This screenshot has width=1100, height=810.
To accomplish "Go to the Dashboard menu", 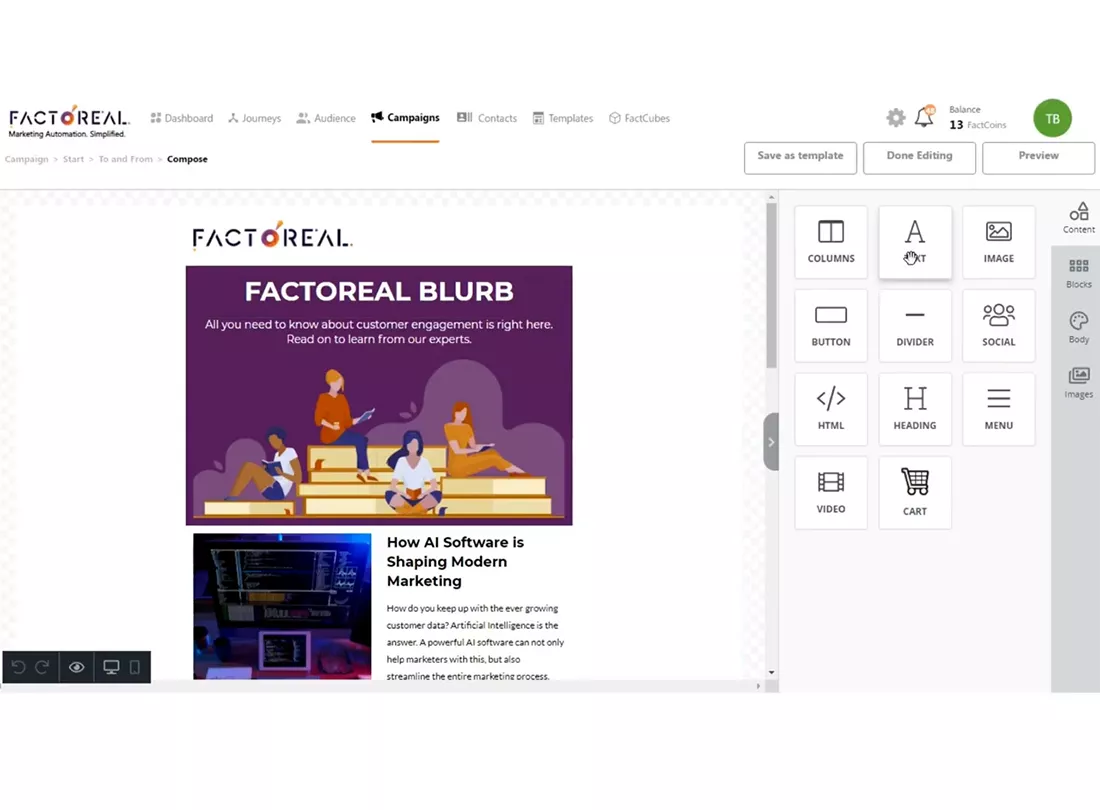I will (x=182, y=118).
